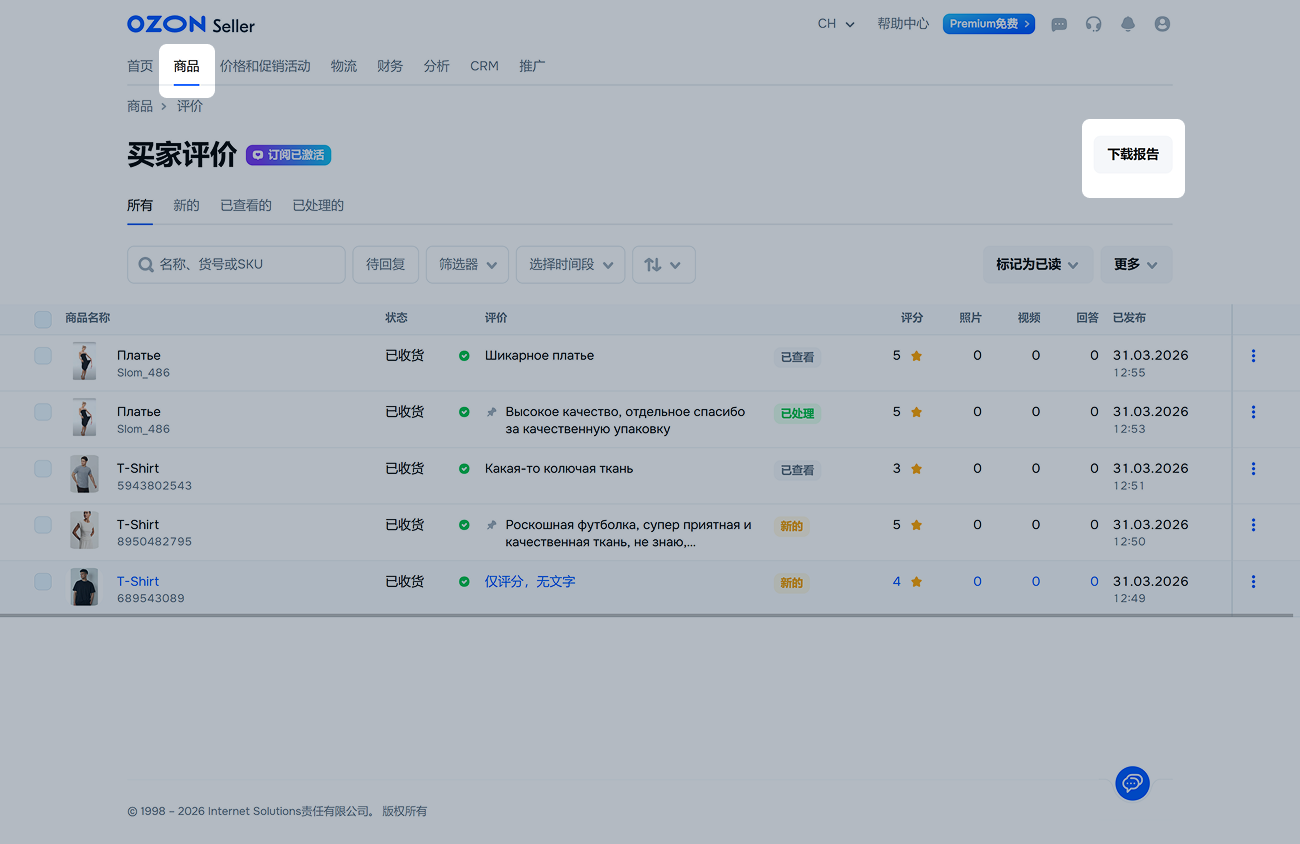Click the floating blue chat bubble button
The height and width of the screenshot is (844, 1300).
click(x=1132, y=783)
